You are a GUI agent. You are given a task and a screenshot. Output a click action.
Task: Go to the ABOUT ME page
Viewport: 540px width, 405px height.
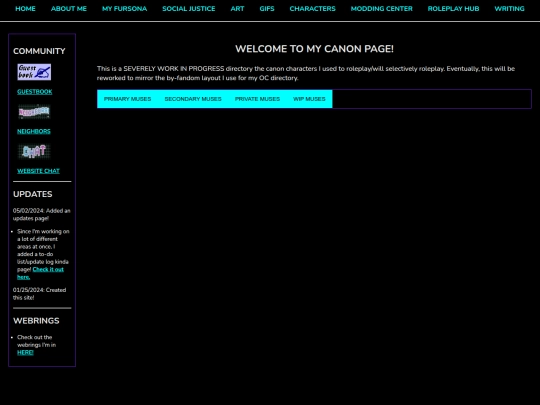click(69, 9)
